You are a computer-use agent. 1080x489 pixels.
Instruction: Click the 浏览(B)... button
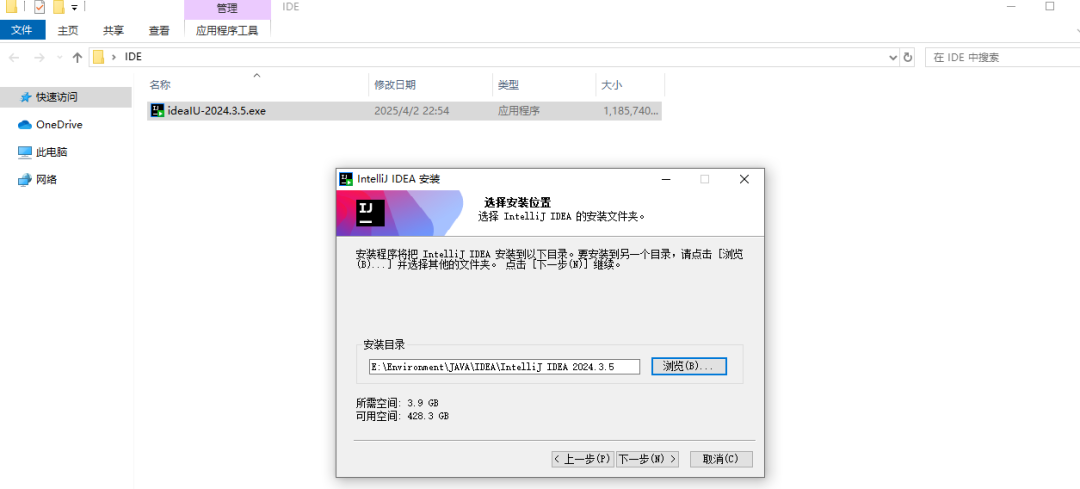point(689,366)
